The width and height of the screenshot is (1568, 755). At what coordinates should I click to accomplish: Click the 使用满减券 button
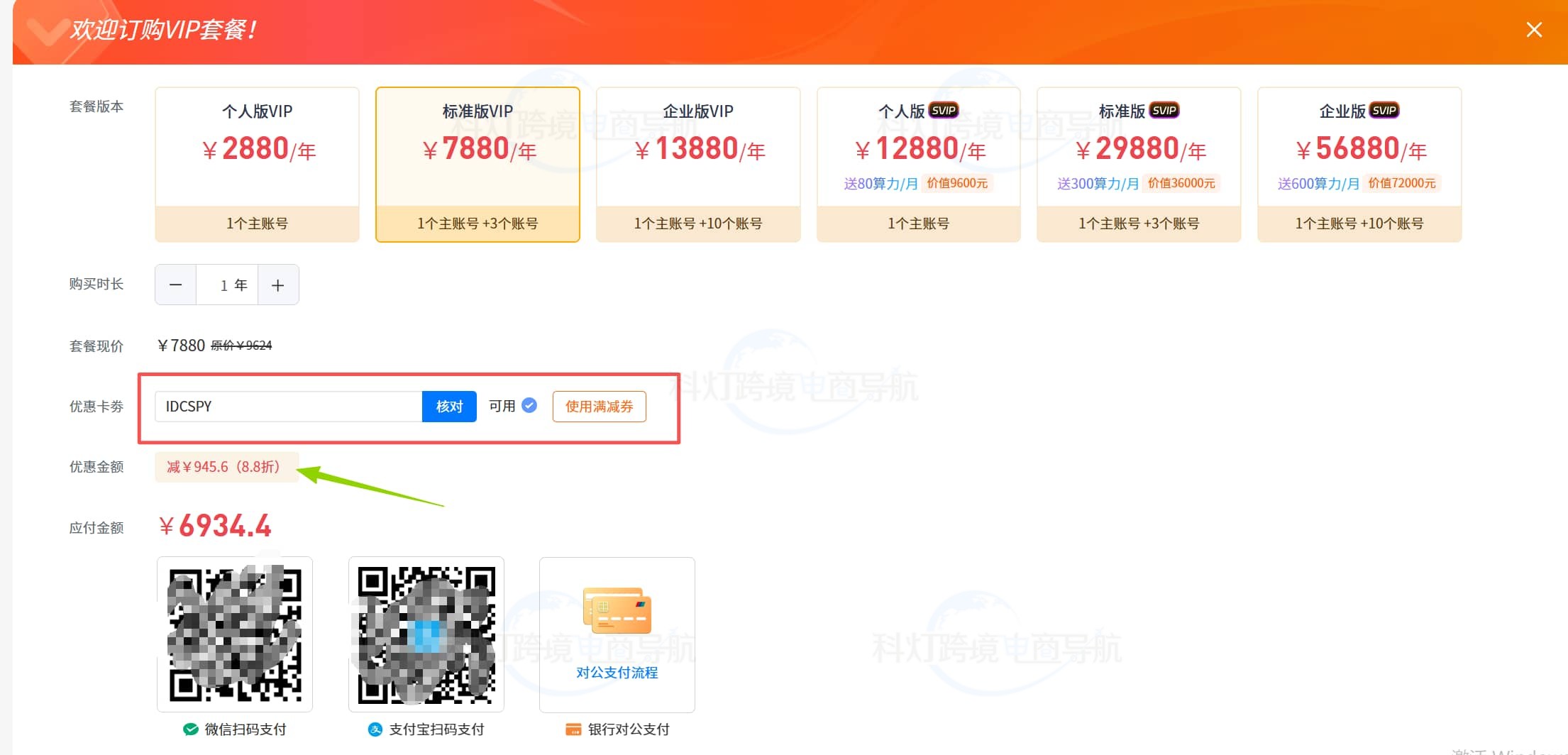(x=599, y=407)
